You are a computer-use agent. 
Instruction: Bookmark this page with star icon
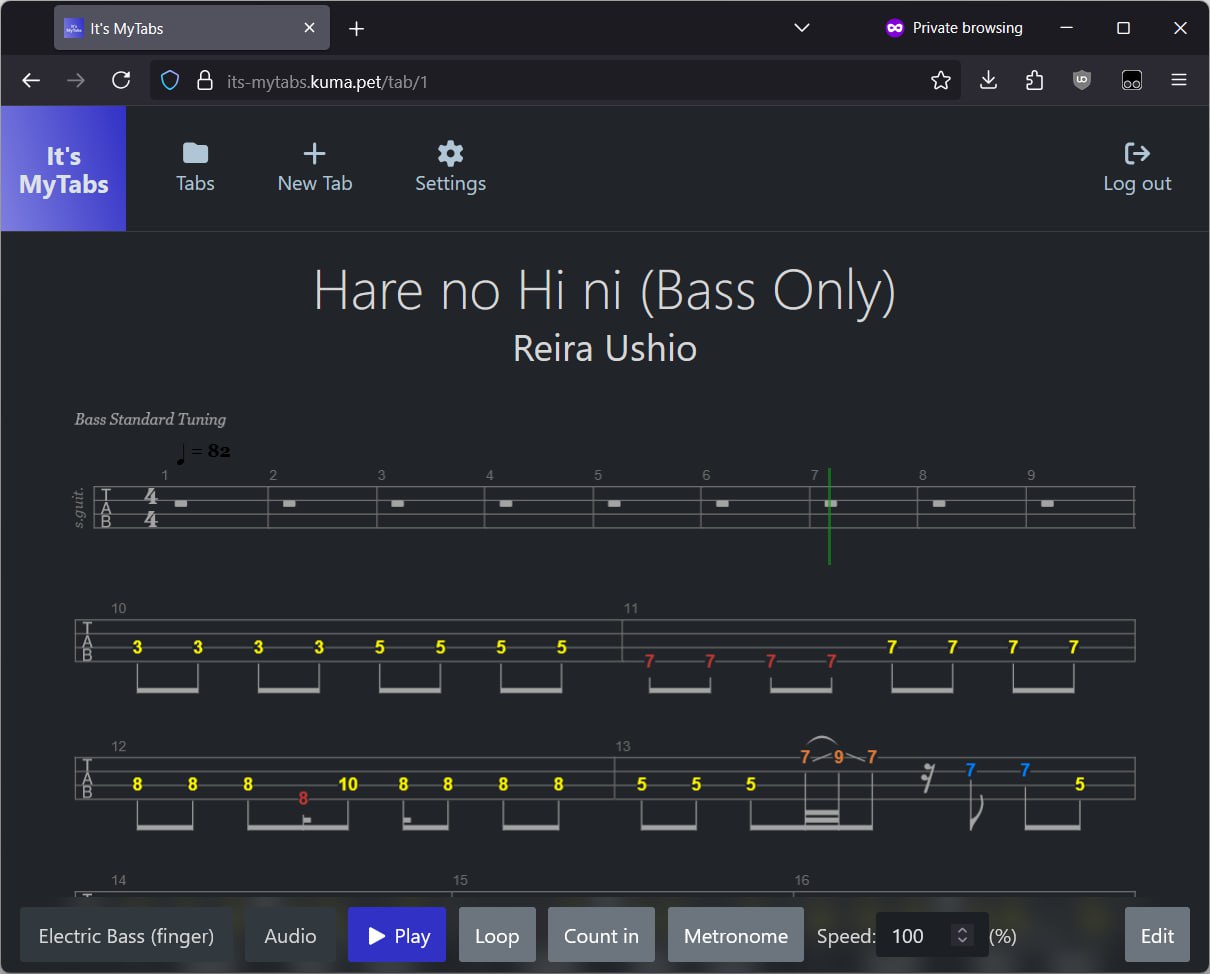pyautogui.click(x=940, y=81)
